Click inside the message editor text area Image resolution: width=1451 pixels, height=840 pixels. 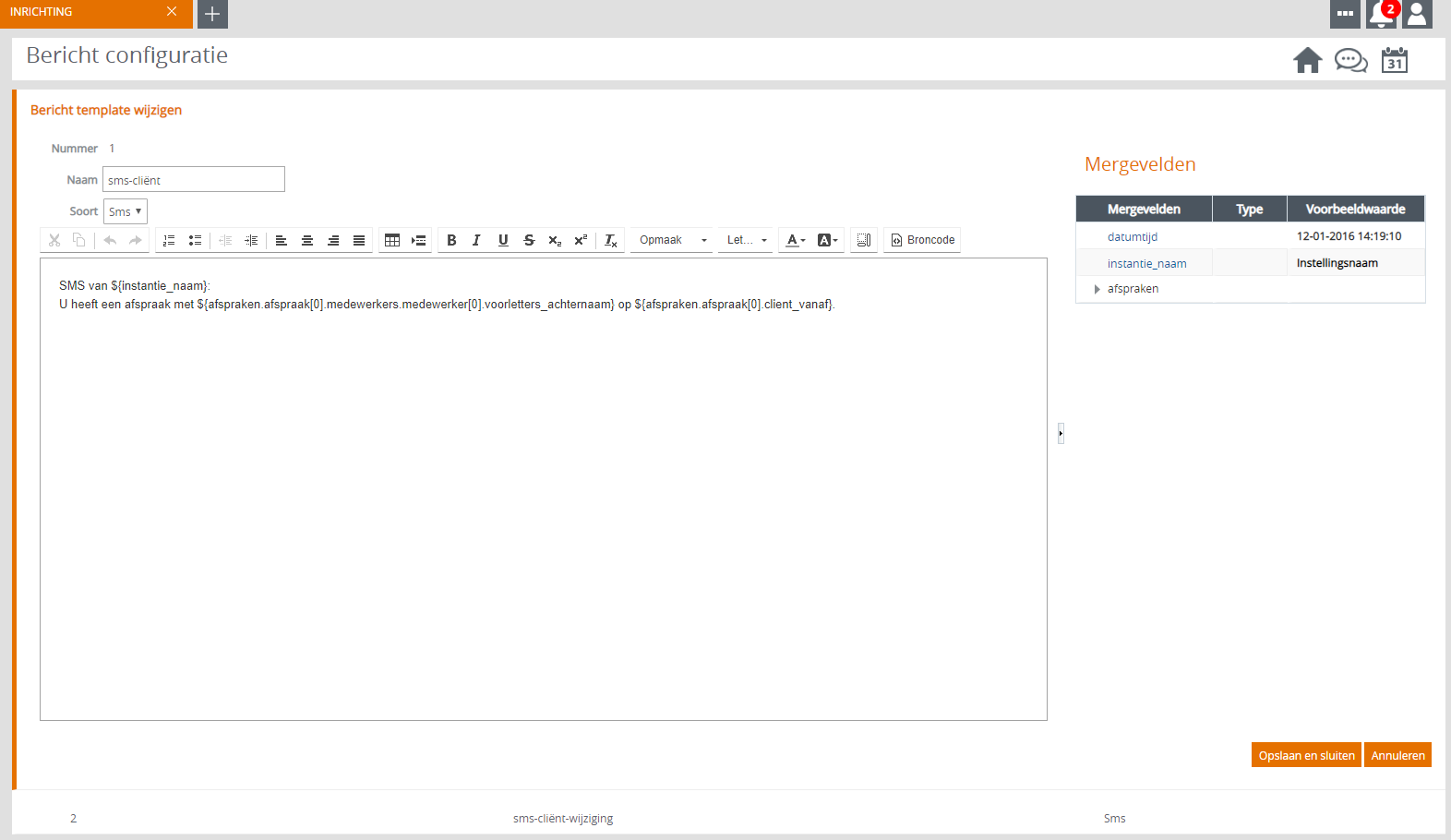click(544, 489)
